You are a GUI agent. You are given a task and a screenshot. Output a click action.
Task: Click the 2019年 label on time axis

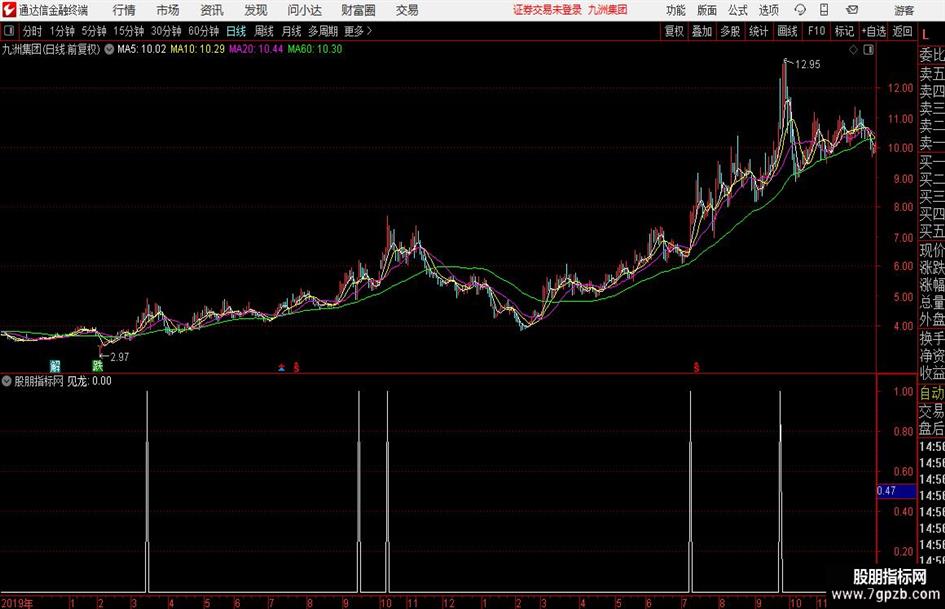point(17,603)
